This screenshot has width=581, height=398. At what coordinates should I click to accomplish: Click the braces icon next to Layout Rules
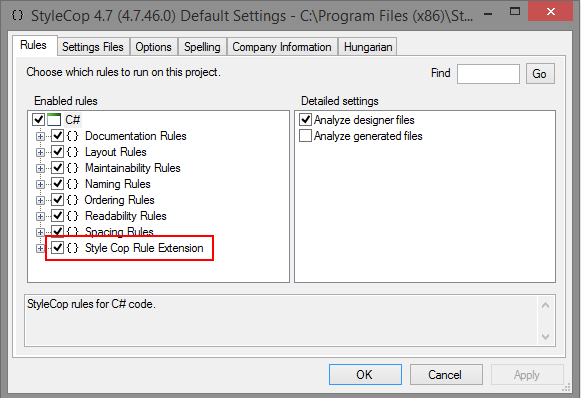[x=73, y=152]
